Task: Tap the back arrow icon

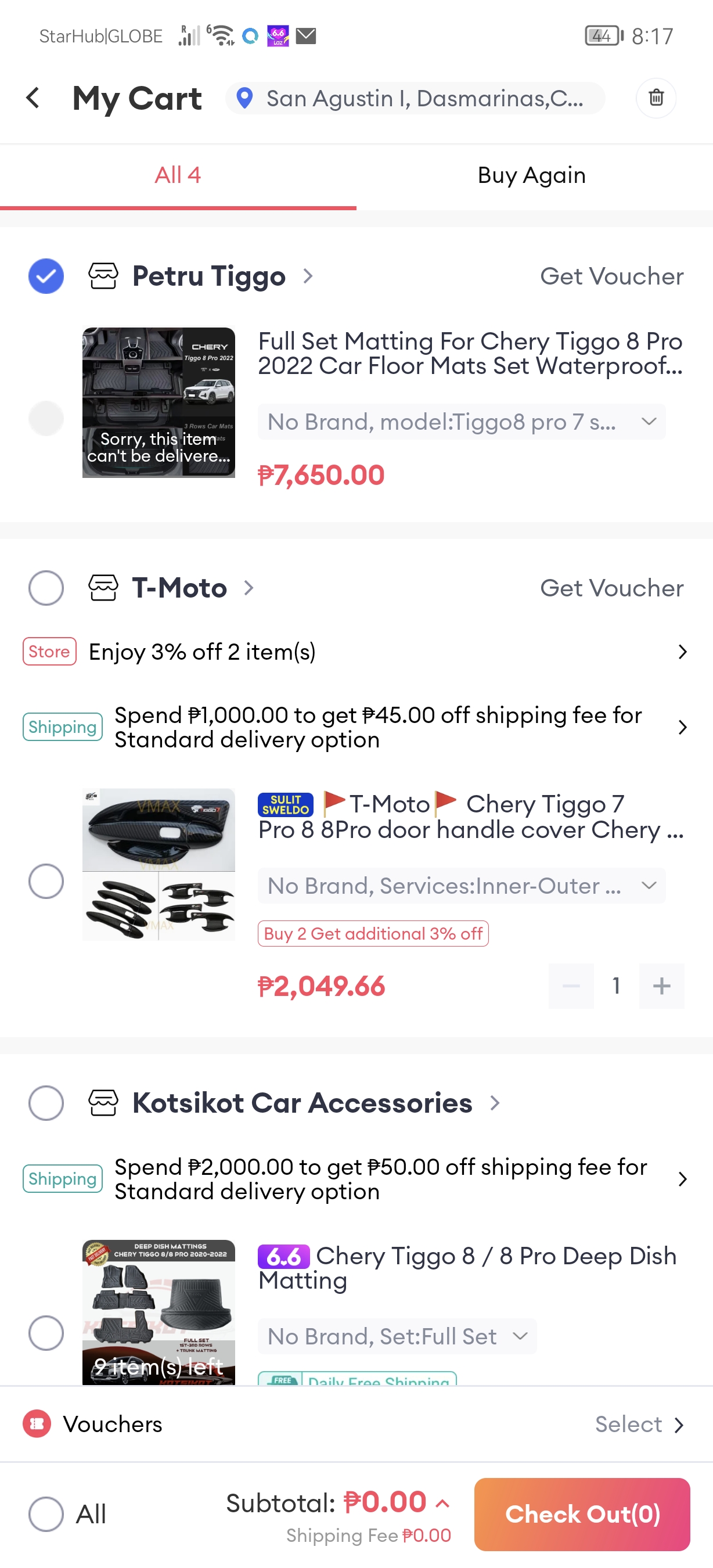Action: pos(34,98)
